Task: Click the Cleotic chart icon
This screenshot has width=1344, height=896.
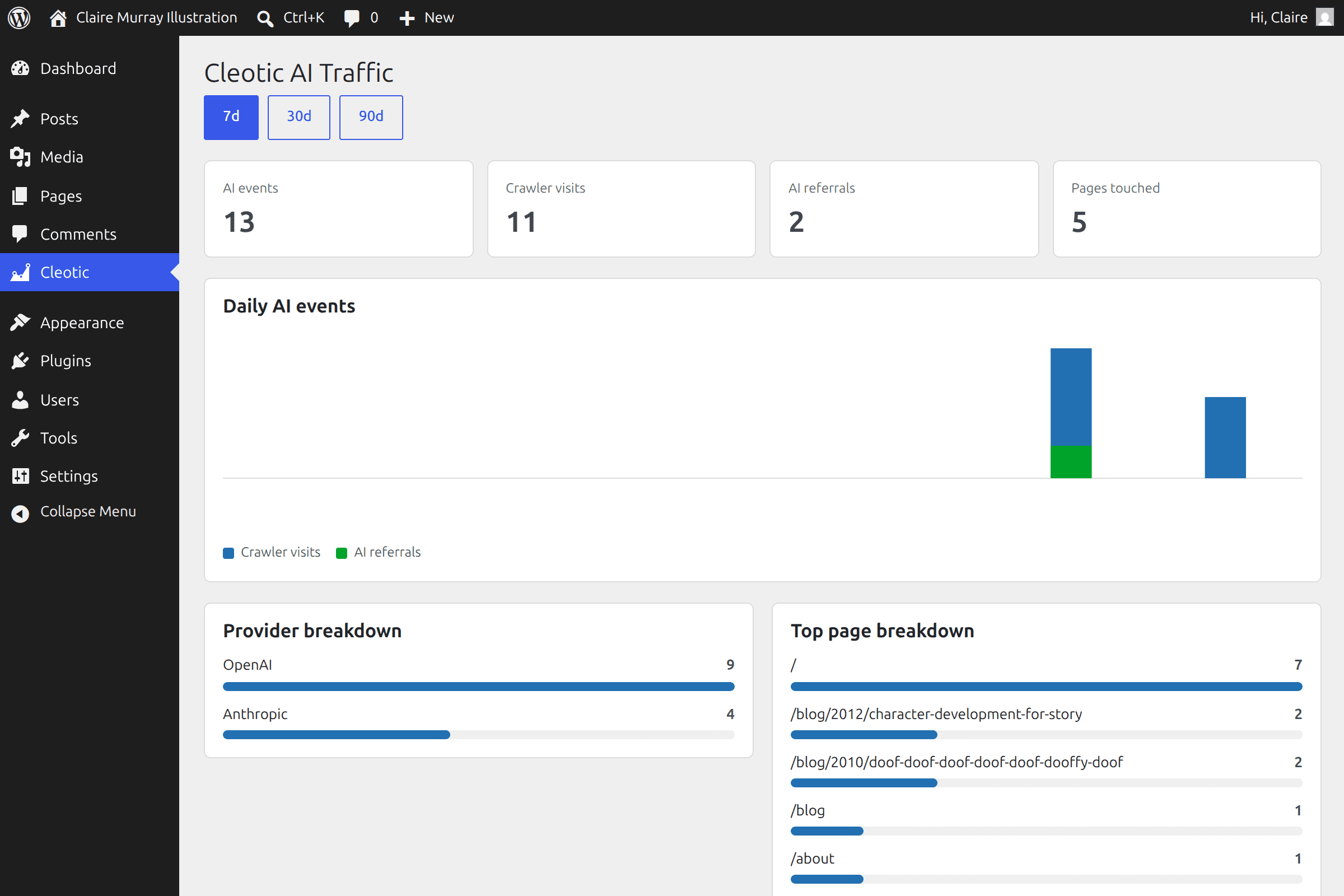Action: click(20, 272)
